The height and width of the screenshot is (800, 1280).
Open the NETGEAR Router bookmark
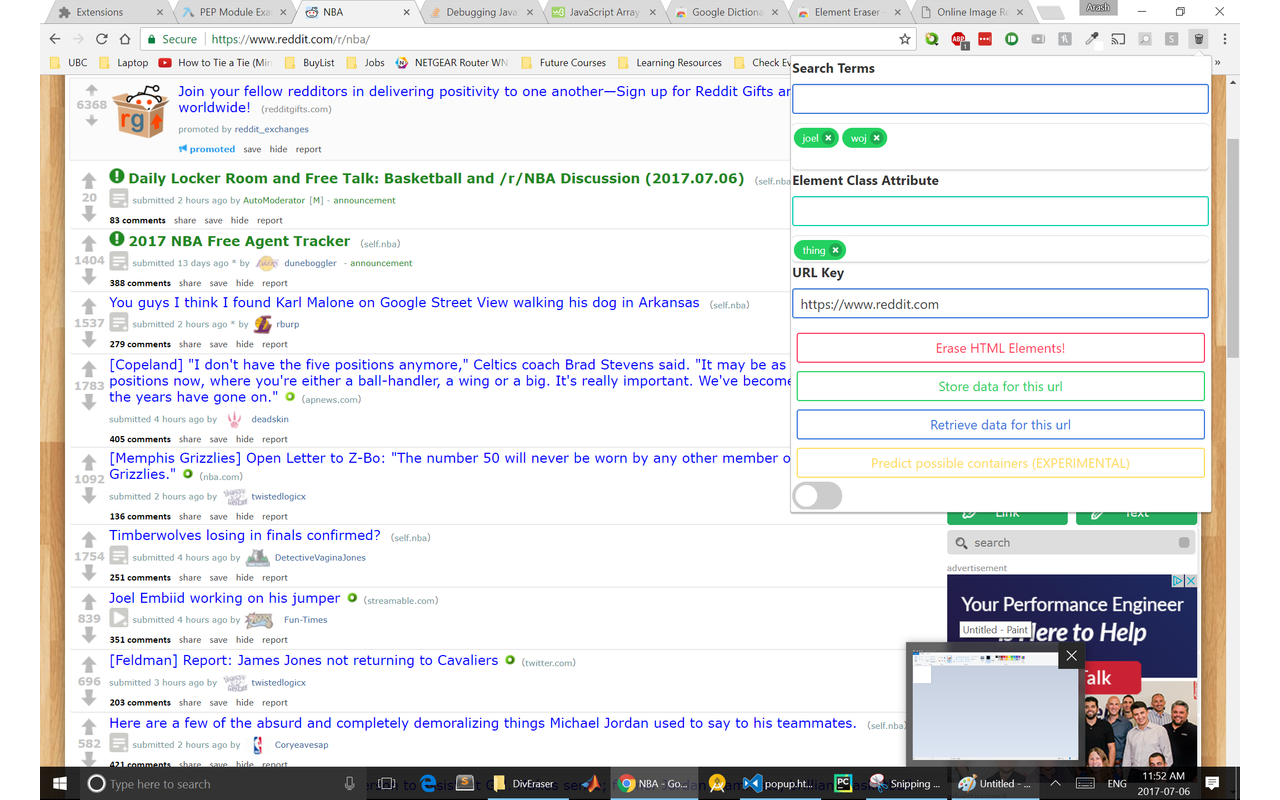pos(452,62)
